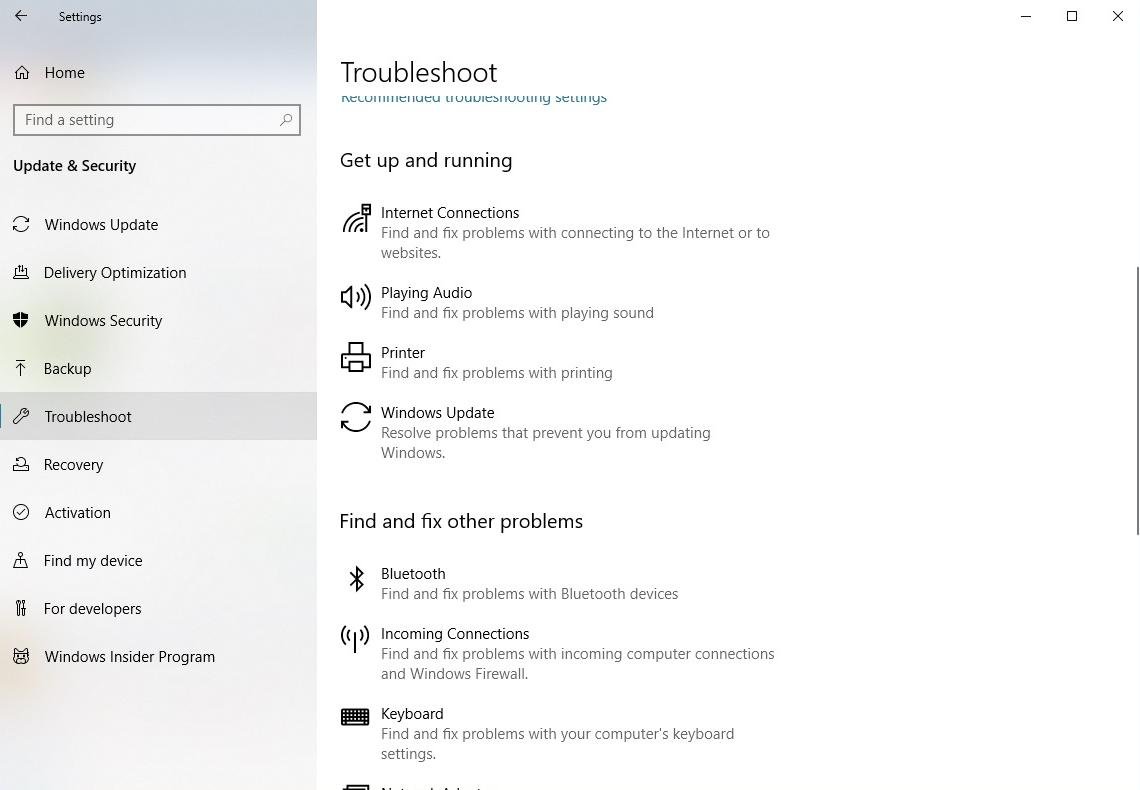This screenshot has width=1140, height=790.
Task: Click the back arrow in Settings title bar
Action: coord(21,17)
